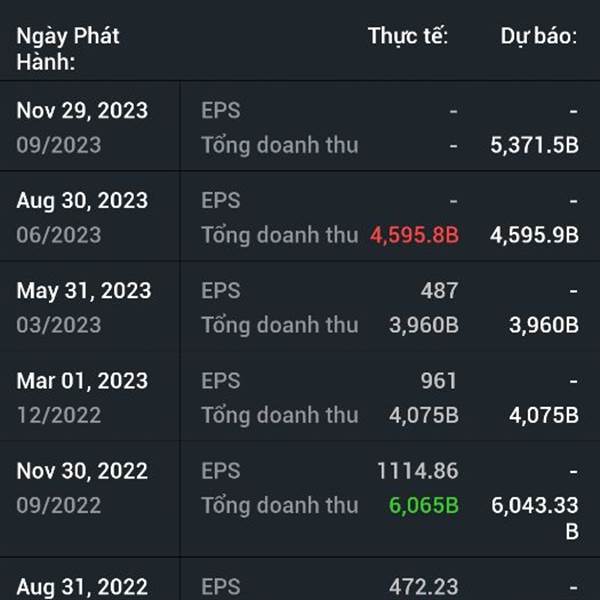Open the May 31, 2023 earnings entry
This screenshot has width=600, height=600.
point(300,307)
